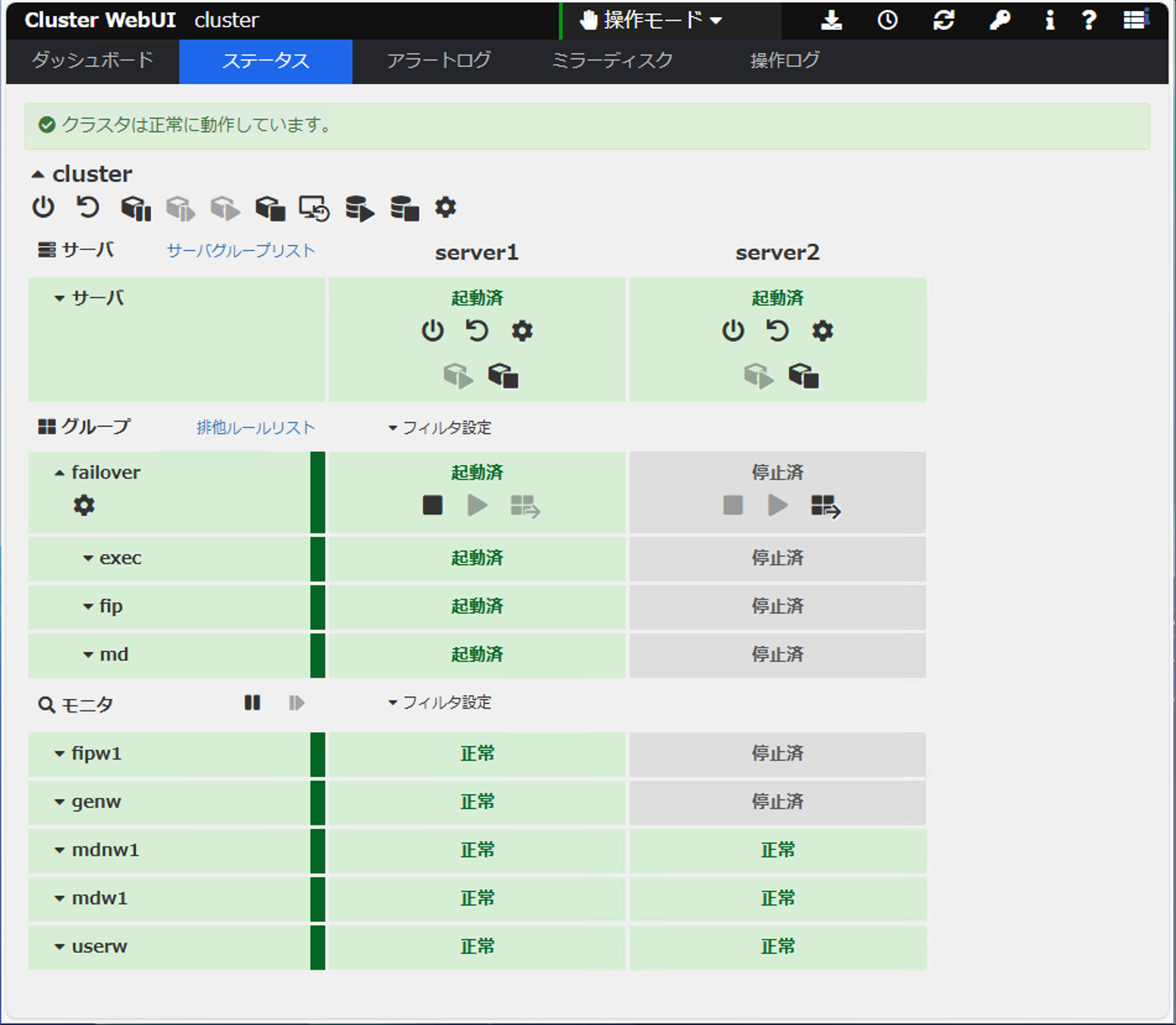Expand the fipw1 monitor details
Image resolution: width=1176 pixels, height=1025 pixels.
pos(59,754)
